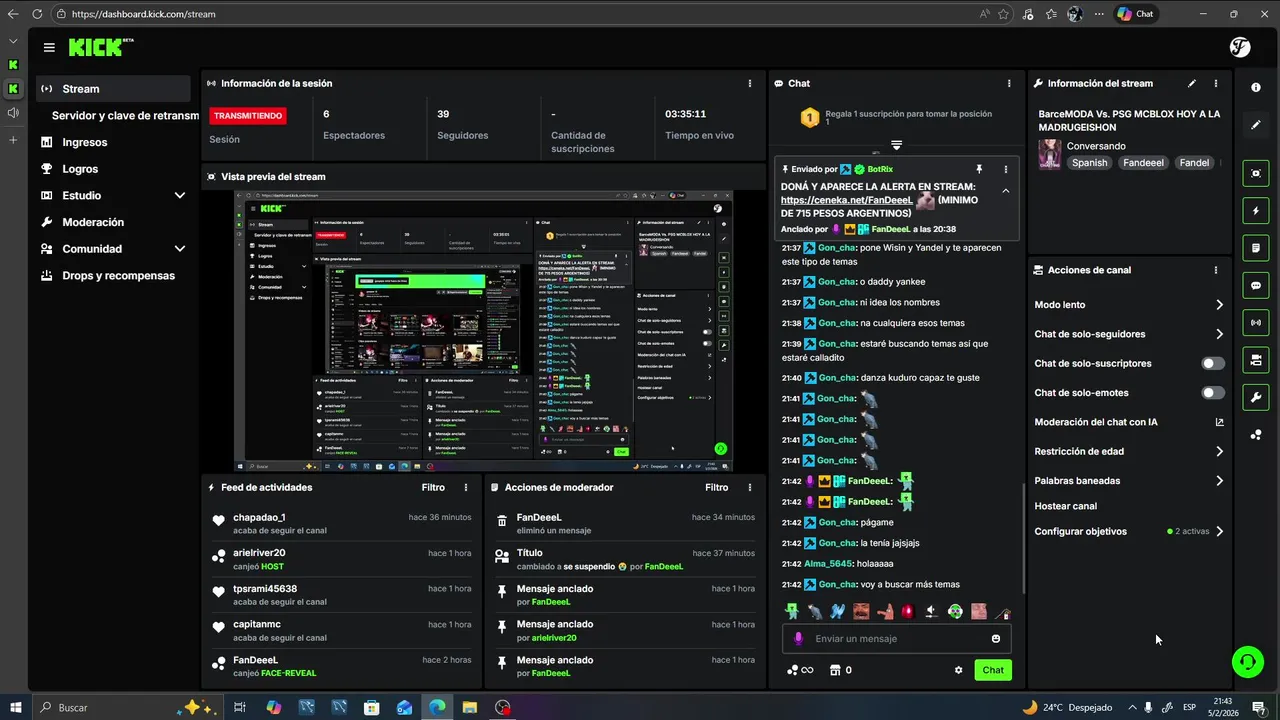Edit stream info with the pencil icon

tap(1191, 84)
